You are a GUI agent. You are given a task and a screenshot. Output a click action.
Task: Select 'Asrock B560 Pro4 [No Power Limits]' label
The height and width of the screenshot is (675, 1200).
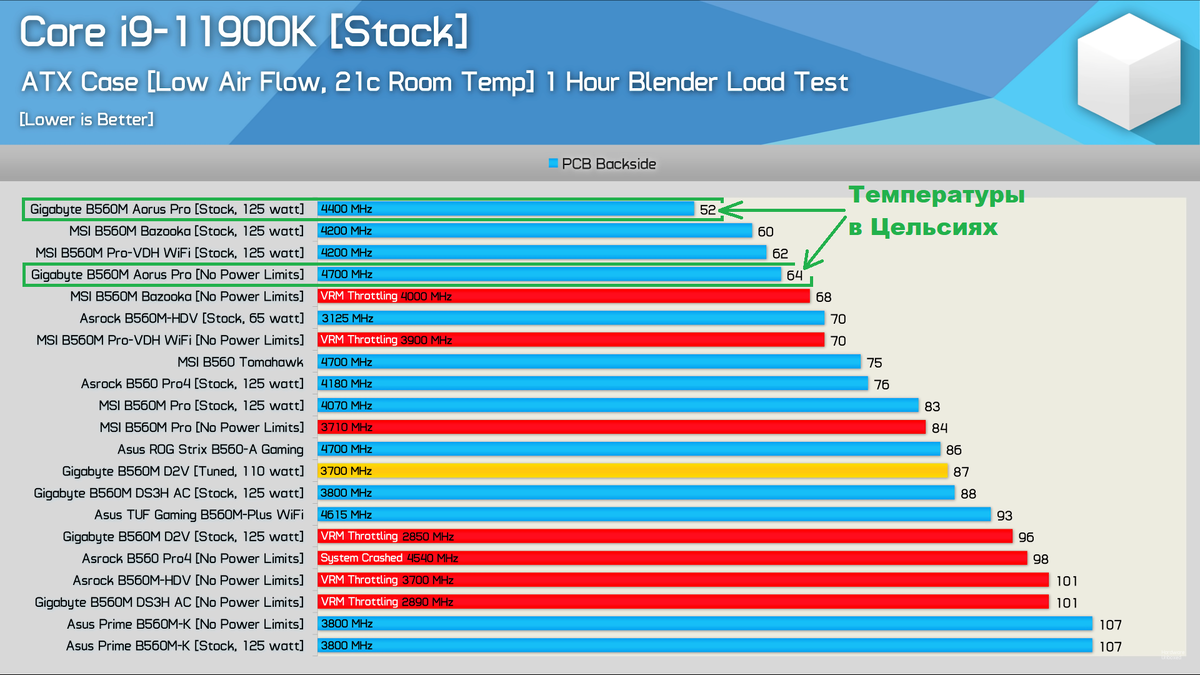pyautogui.click(x=193, y=558)
